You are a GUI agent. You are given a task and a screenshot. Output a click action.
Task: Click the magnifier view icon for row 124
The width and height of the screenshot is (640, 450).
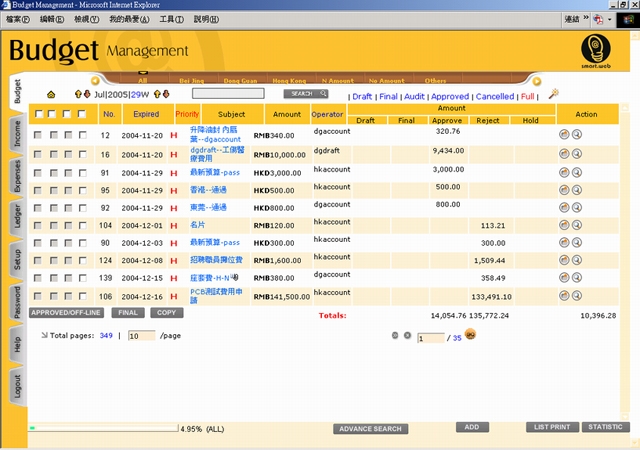pyautogui.click(x=577, y=260)
